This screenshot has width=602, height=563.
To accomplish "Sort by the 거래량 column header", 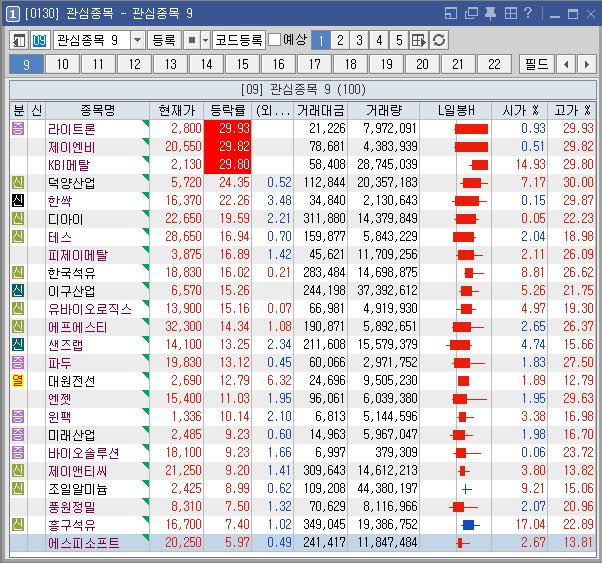I will click(x=384, y=111).
